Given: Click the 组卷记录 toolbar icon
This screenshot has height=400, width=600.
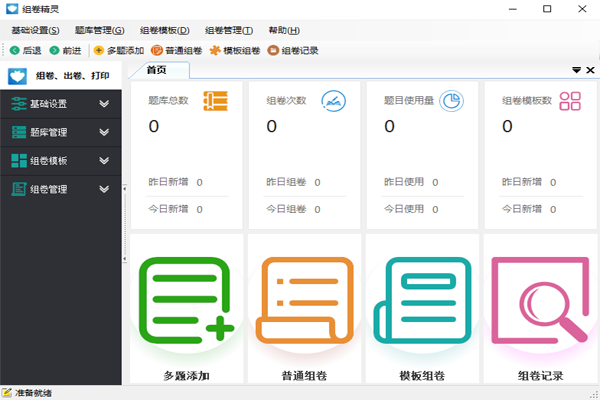Looking at the screenshot, I should 273,51.
